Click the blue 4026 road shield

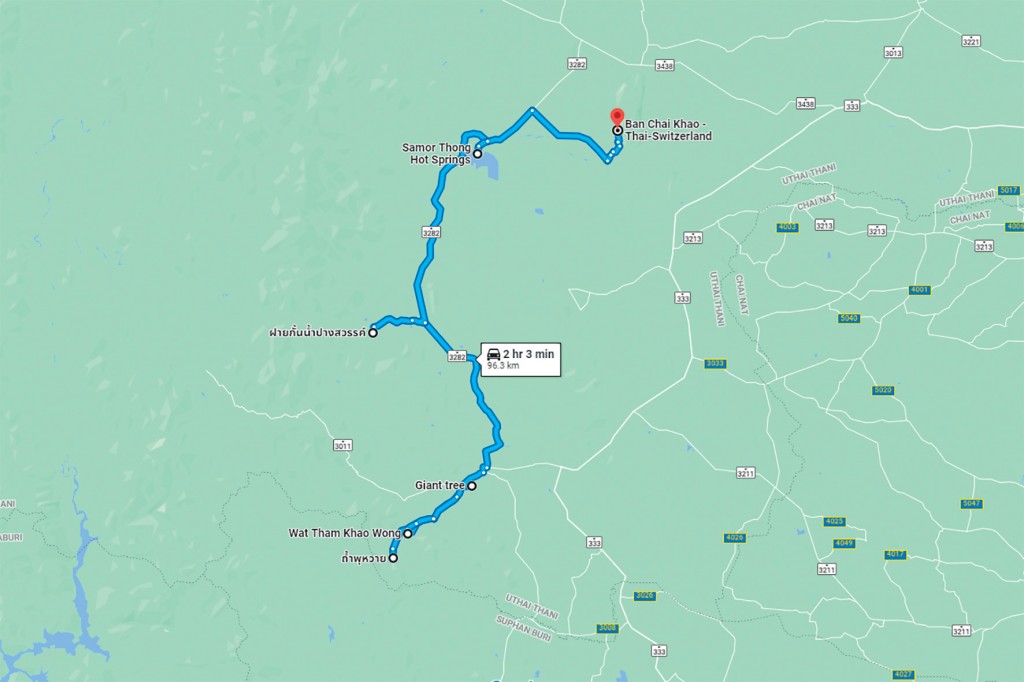coord(734,538)
